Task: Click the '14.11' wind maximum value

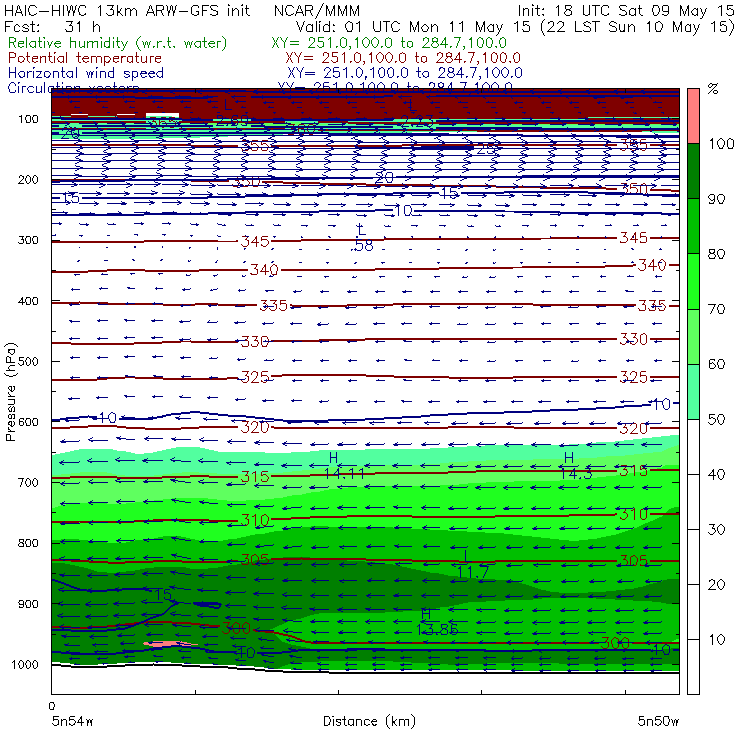Action: 344,473
